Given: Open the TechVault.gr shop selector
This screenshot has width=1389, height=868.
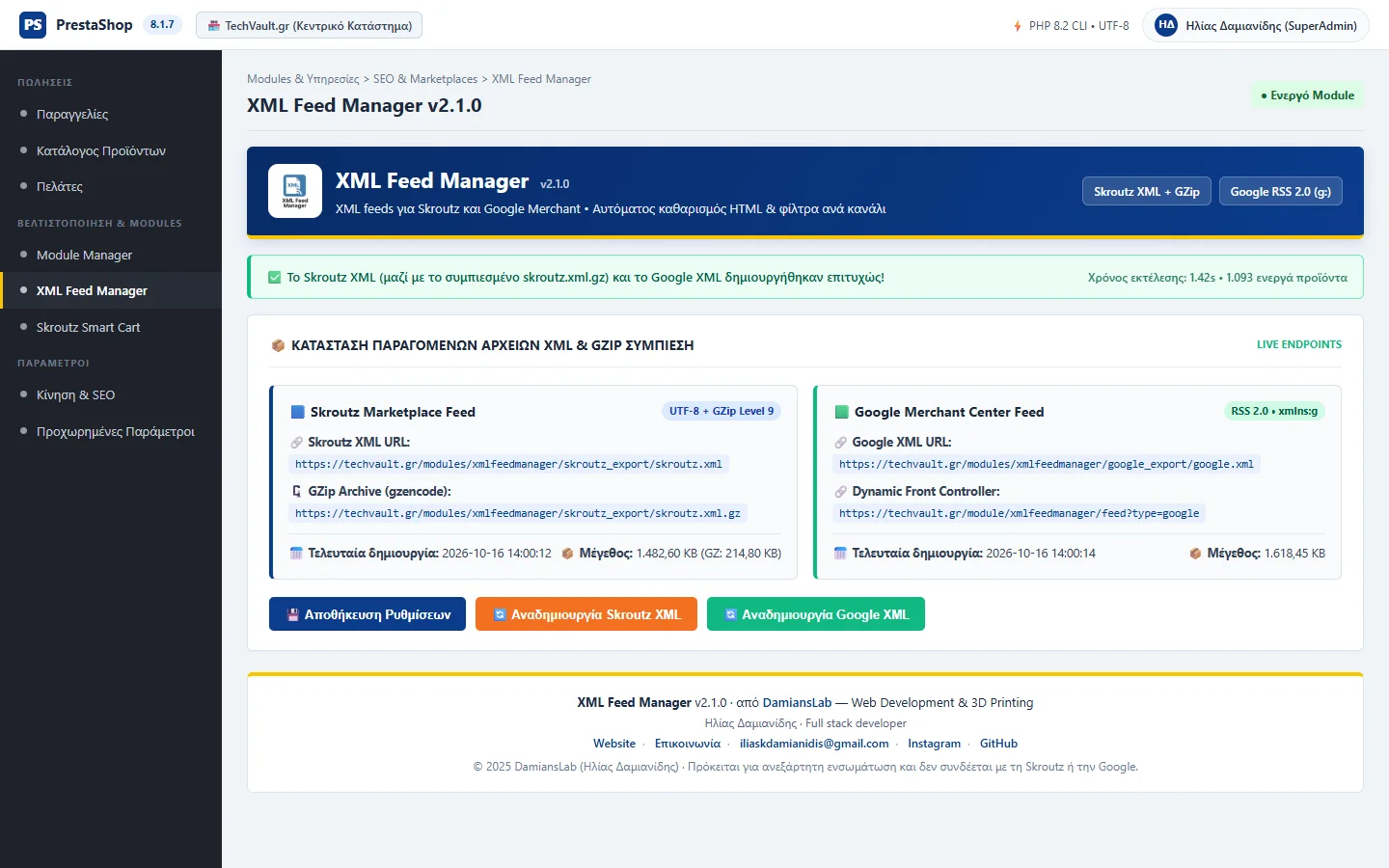Looking at the screenshot, I should pyautogui.click(x=309, y=25).
